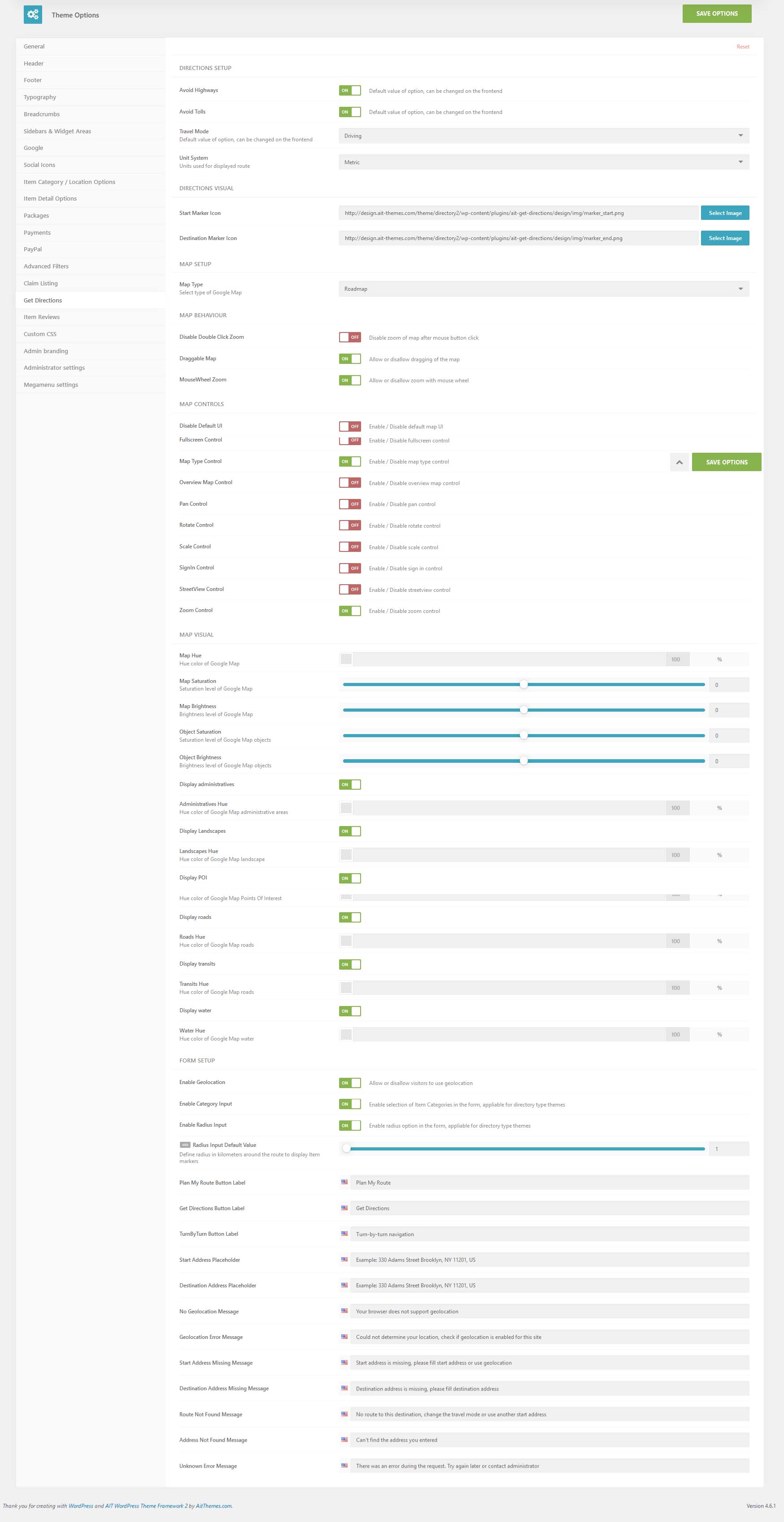Toggle the Avoid Highways switch

[x=350, y=90]
